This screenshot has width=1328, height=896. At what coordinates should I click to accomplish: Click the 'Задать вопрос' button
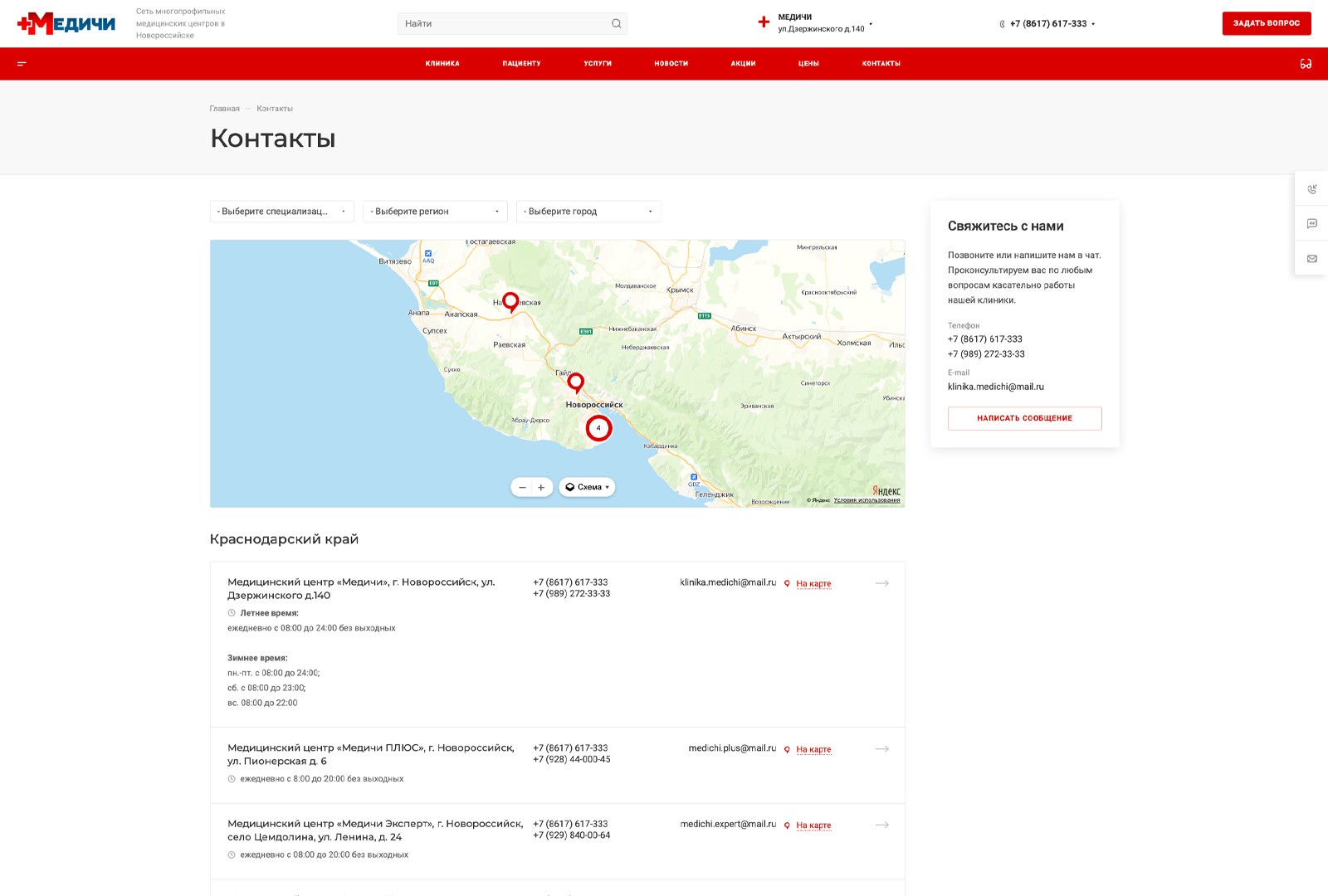pyautogui.click(x=1266, y=23)
